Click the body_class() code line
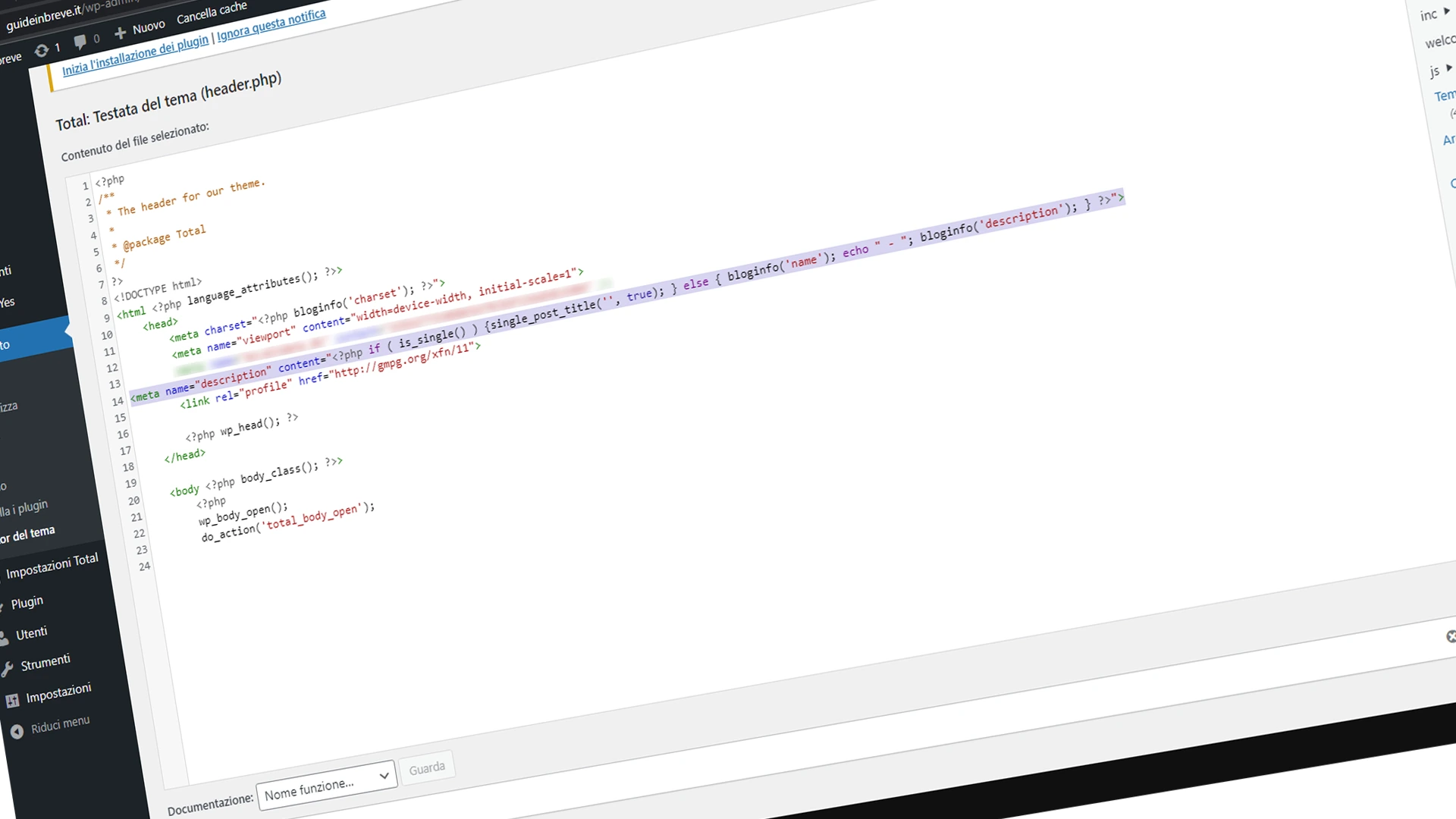1456x819 pixels. [x=256, y=476]
